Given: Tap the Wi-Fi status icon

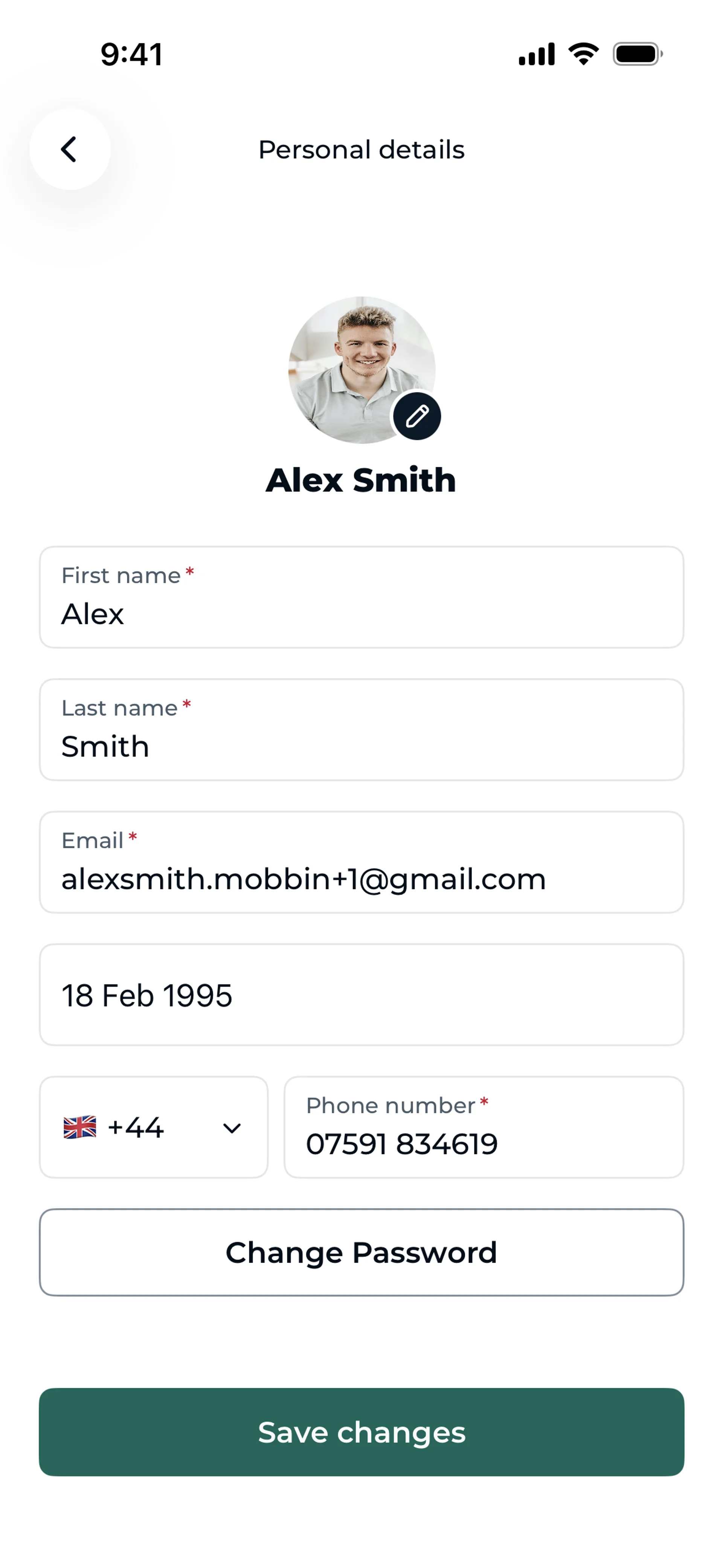Looking at the screenshot, I should coord(584,54).
